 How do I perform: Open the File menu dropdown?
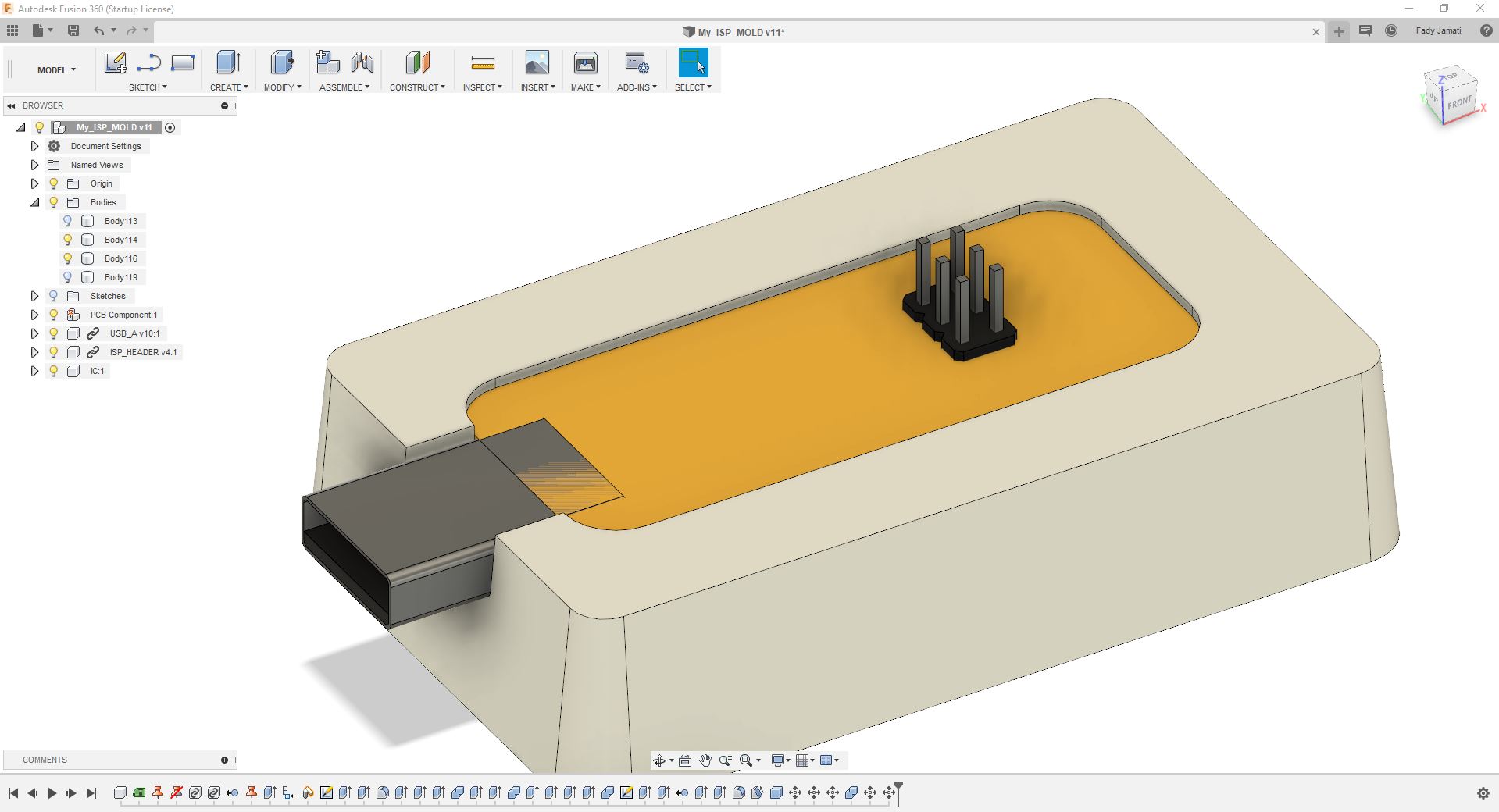point(42,30)
